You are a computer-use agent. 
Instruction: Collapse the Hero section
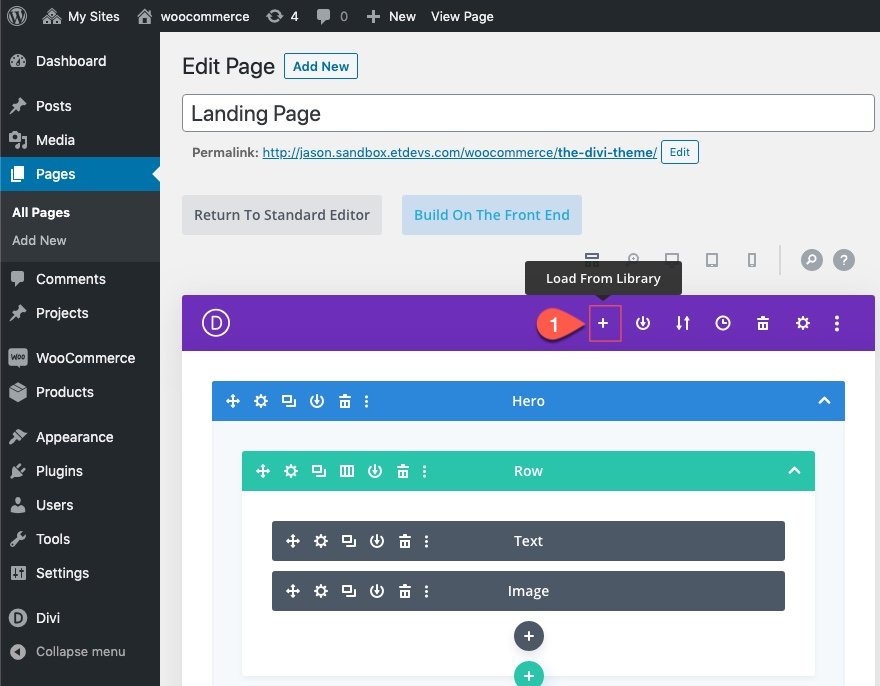click(824, 401)
